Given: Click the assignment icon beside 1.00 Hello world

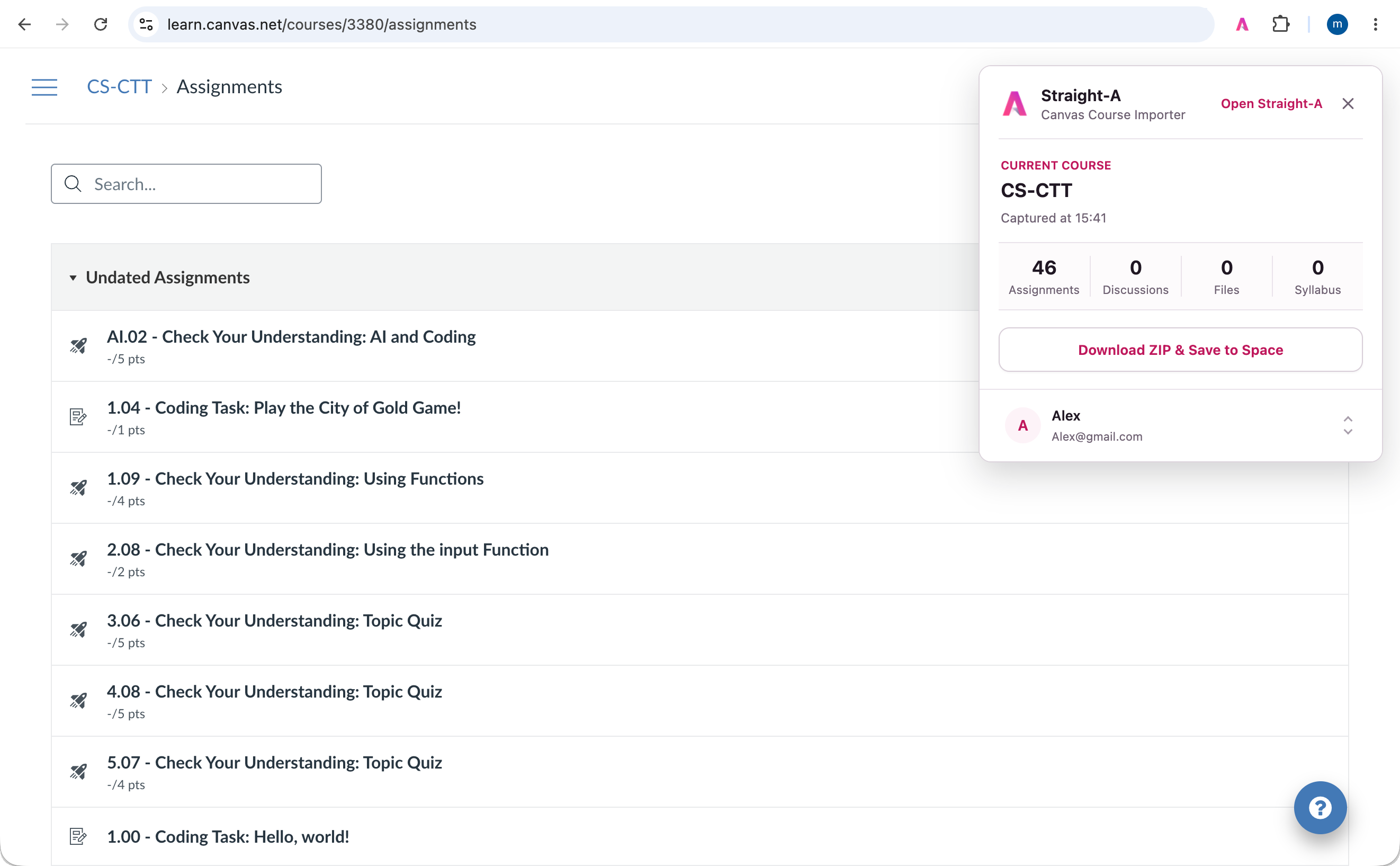Looking at the screenshot, I should (78, 837).
